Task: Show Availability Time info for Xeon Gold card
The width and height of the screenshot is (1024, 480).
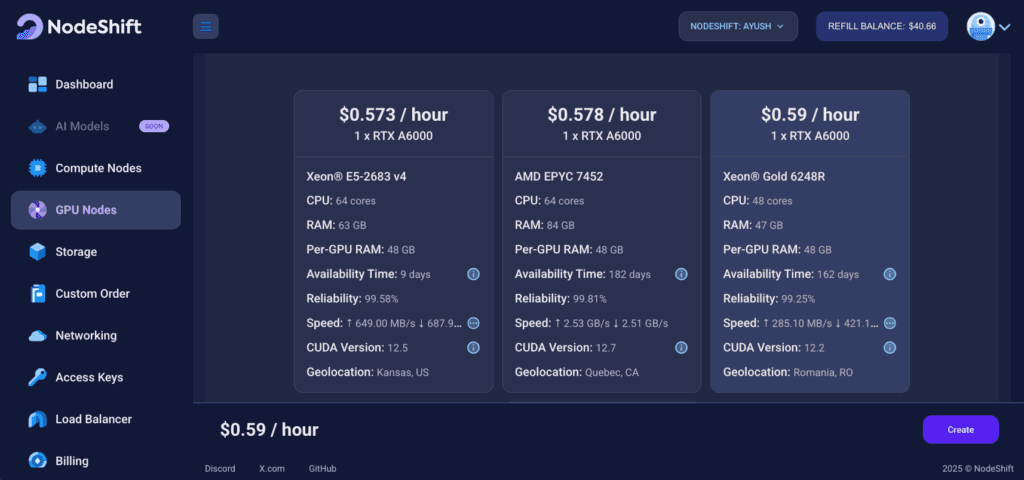Action: (x=889, y=274)
